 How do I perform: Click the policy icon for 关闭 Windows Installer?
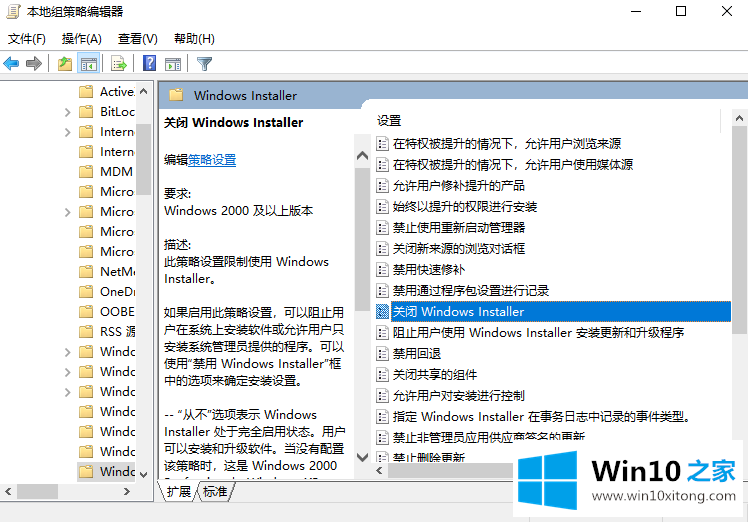(x=382, y=312)
